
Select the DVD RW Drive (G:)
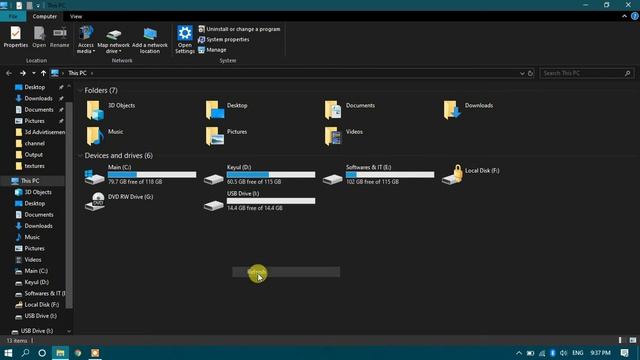tap(119, 201)
